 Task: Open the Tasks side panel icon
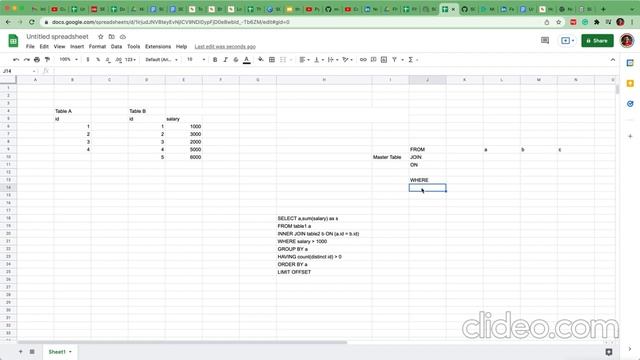pos(630,104)
